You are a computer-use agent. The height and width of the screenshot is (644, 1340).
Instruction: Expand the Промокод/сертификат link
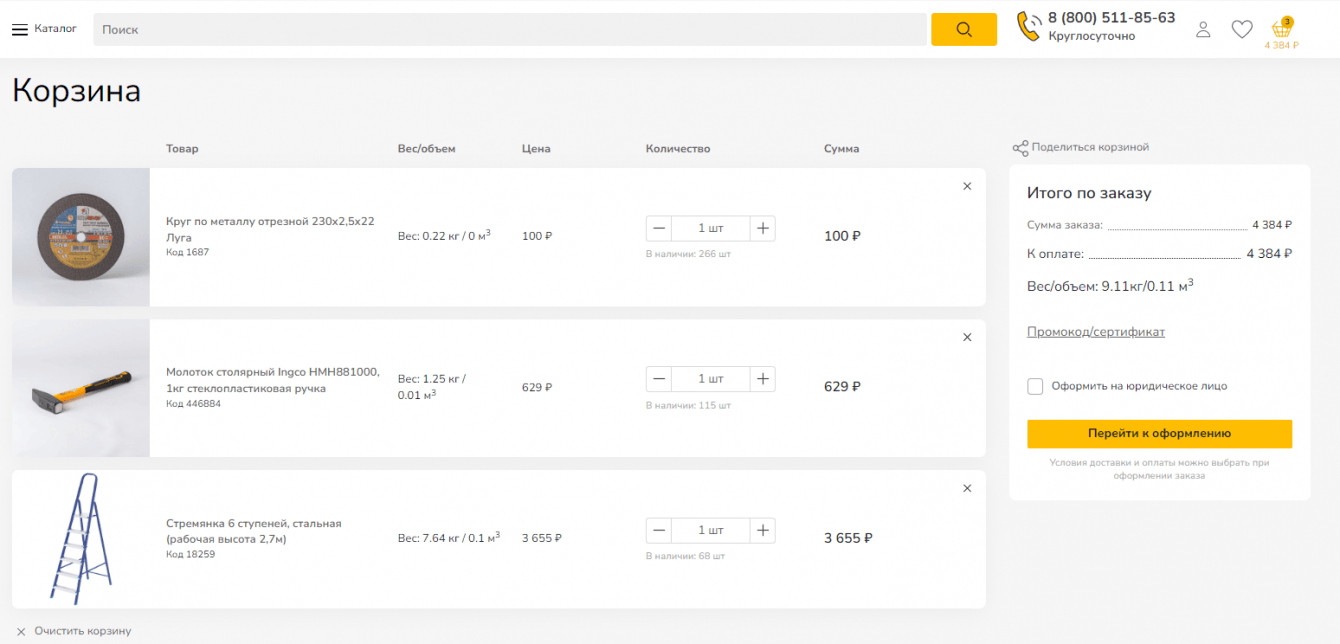point(1095,332)
